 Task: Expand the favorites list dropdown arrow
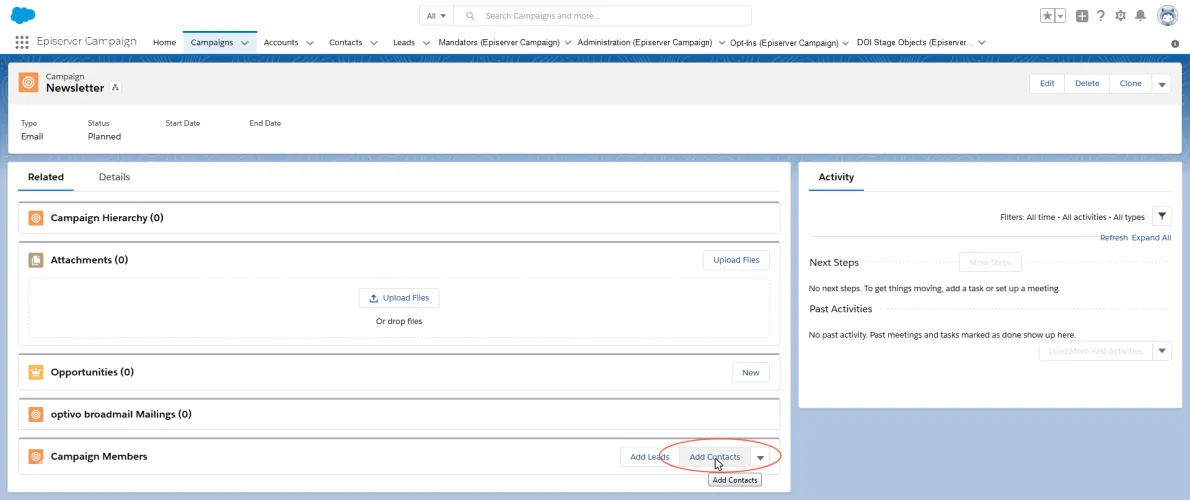point(1060,16)
